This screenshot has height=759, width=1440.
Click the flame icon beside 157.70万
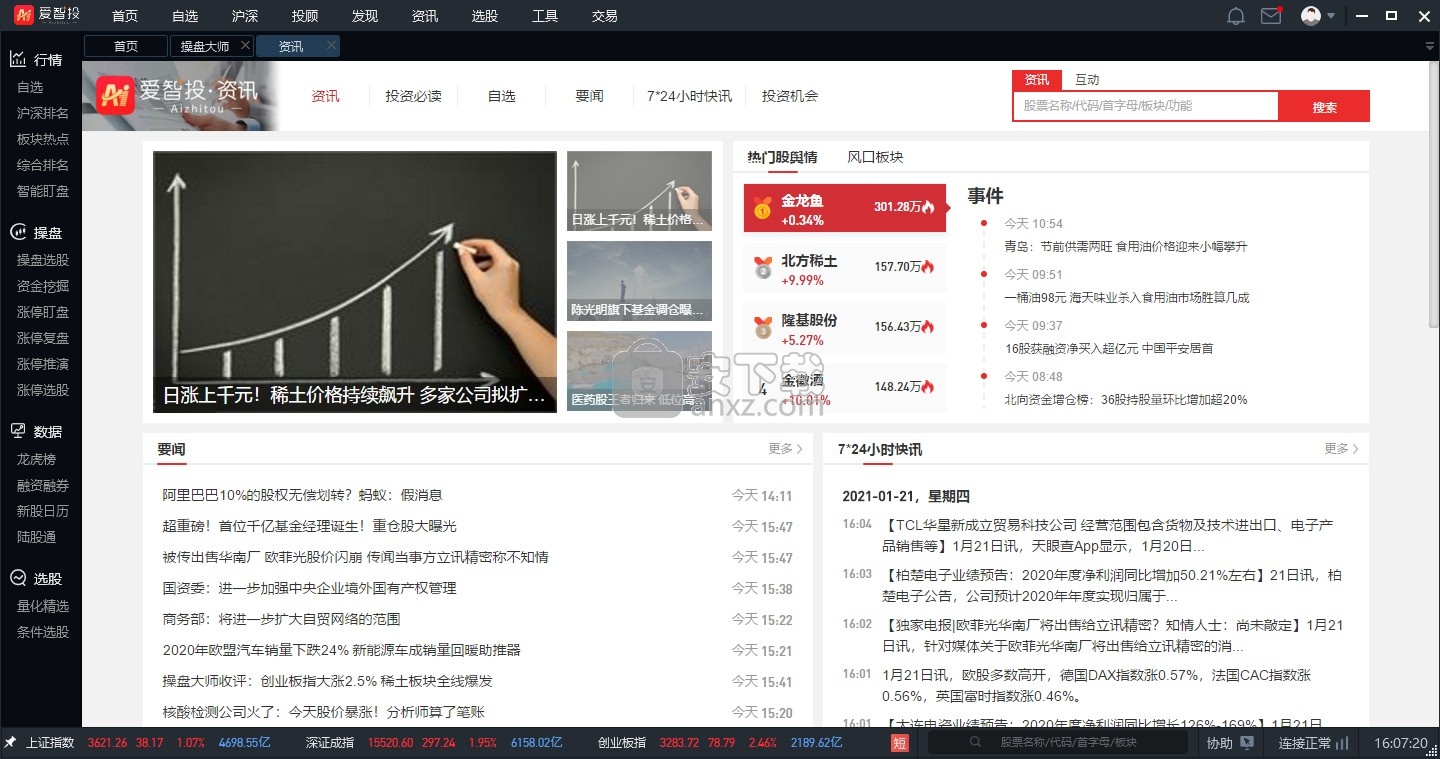point(928,267)
